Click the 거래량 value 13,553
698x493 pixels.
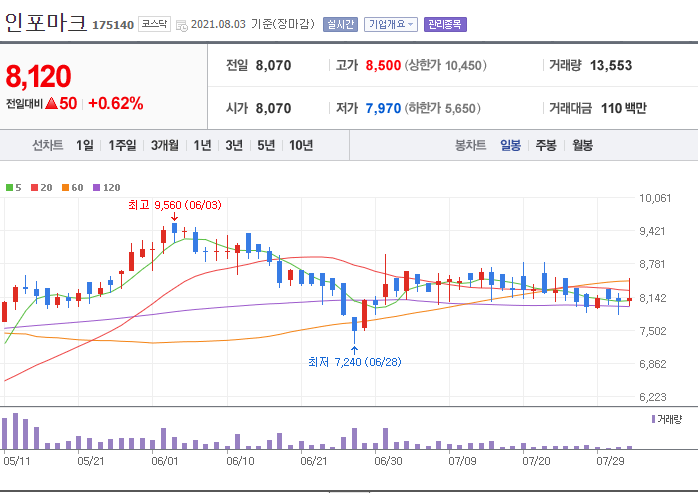coord(611,65)
